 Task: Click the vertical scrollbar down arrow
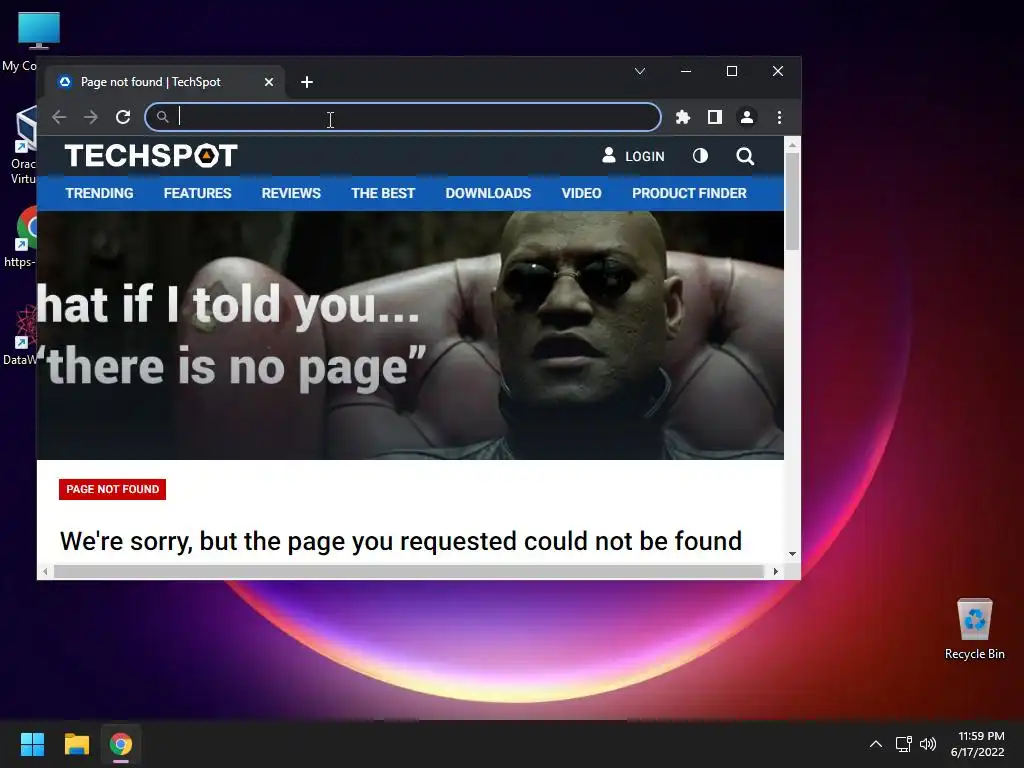click(x=792, y=554)
